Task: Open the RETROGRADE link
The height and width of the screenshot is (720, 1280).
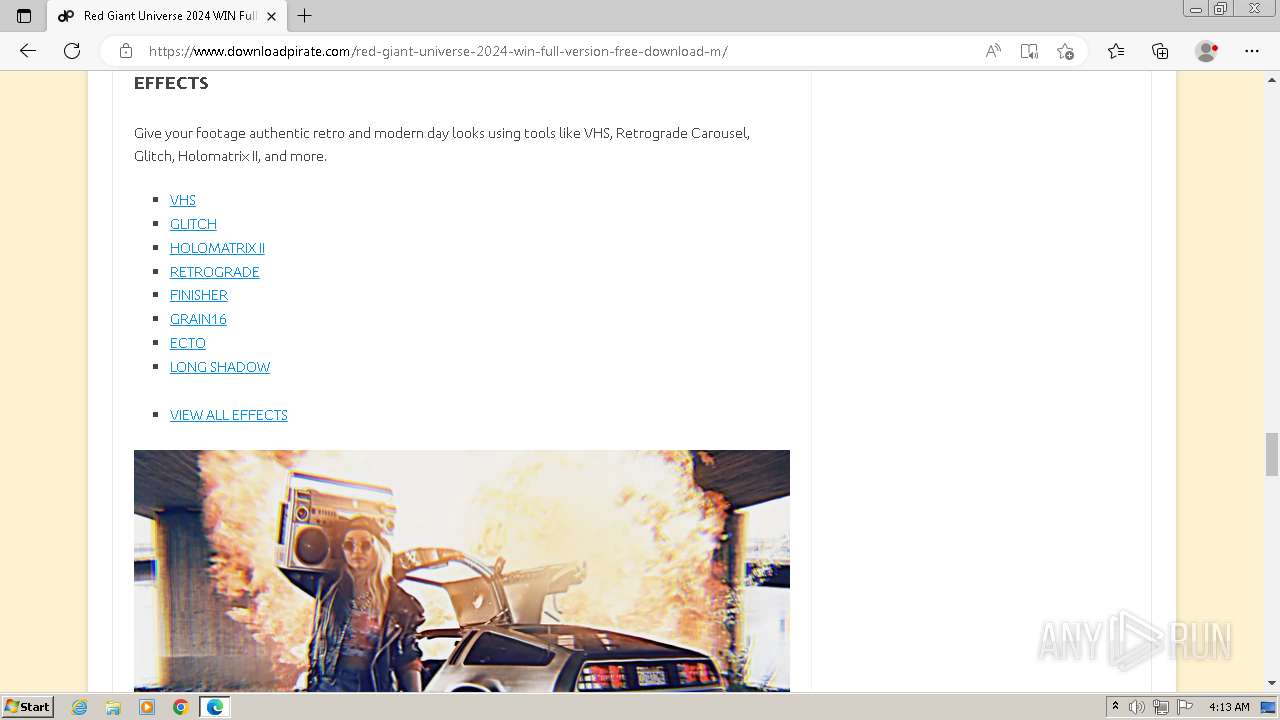Action: [x=215, y=272]
